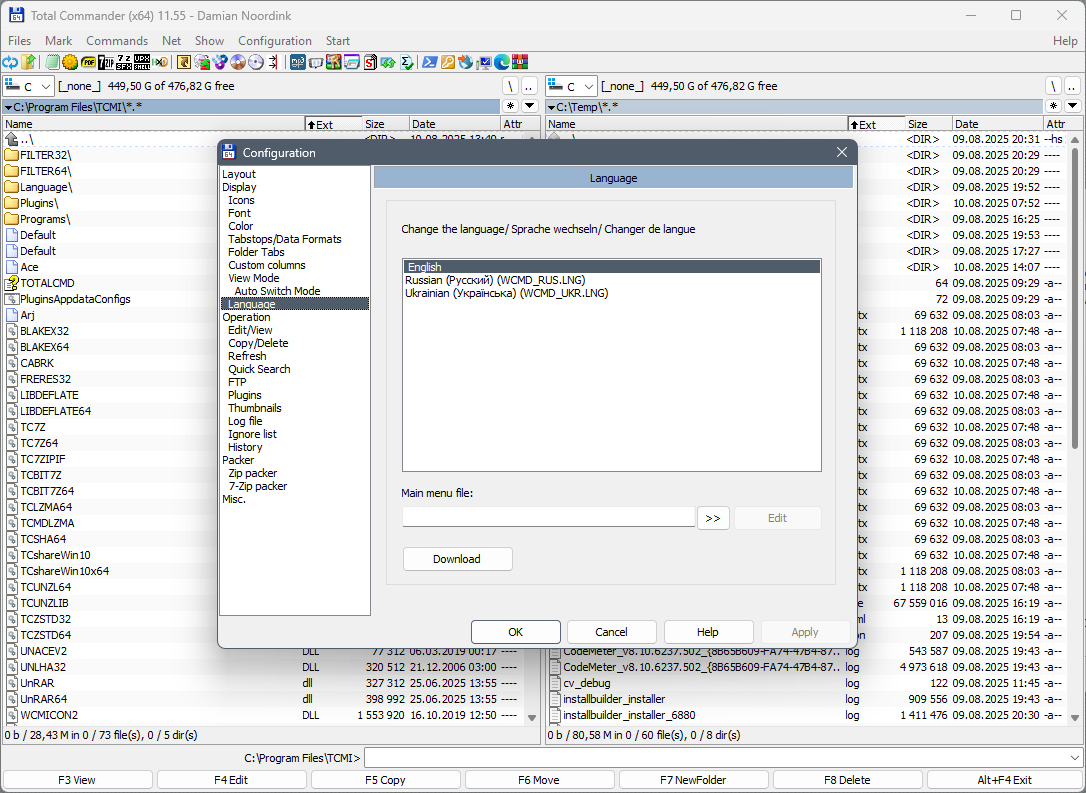Open left panel directory history arrow
The height and width of the screenshot is (793, 1086).
click(x=530, y=106)
